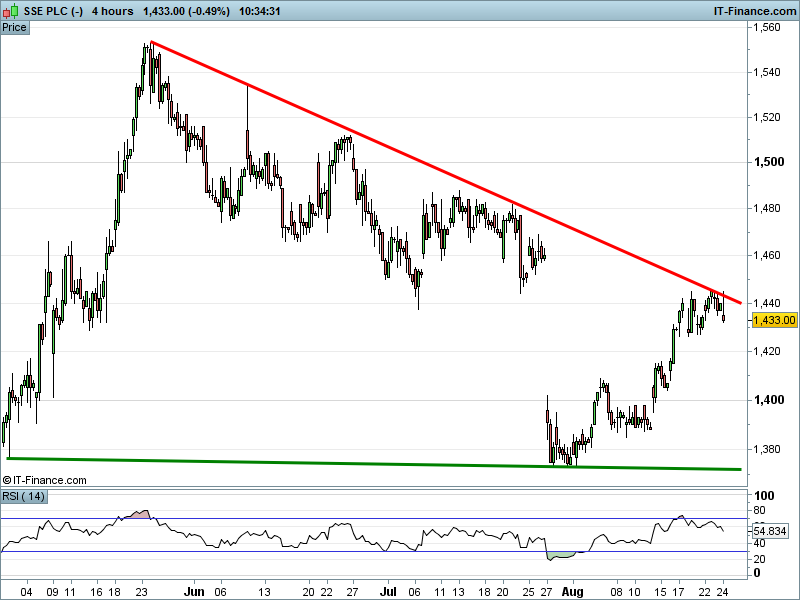The image size is (800, 600).
Task: Click the 1,460 price axis label
Action: 767,255
